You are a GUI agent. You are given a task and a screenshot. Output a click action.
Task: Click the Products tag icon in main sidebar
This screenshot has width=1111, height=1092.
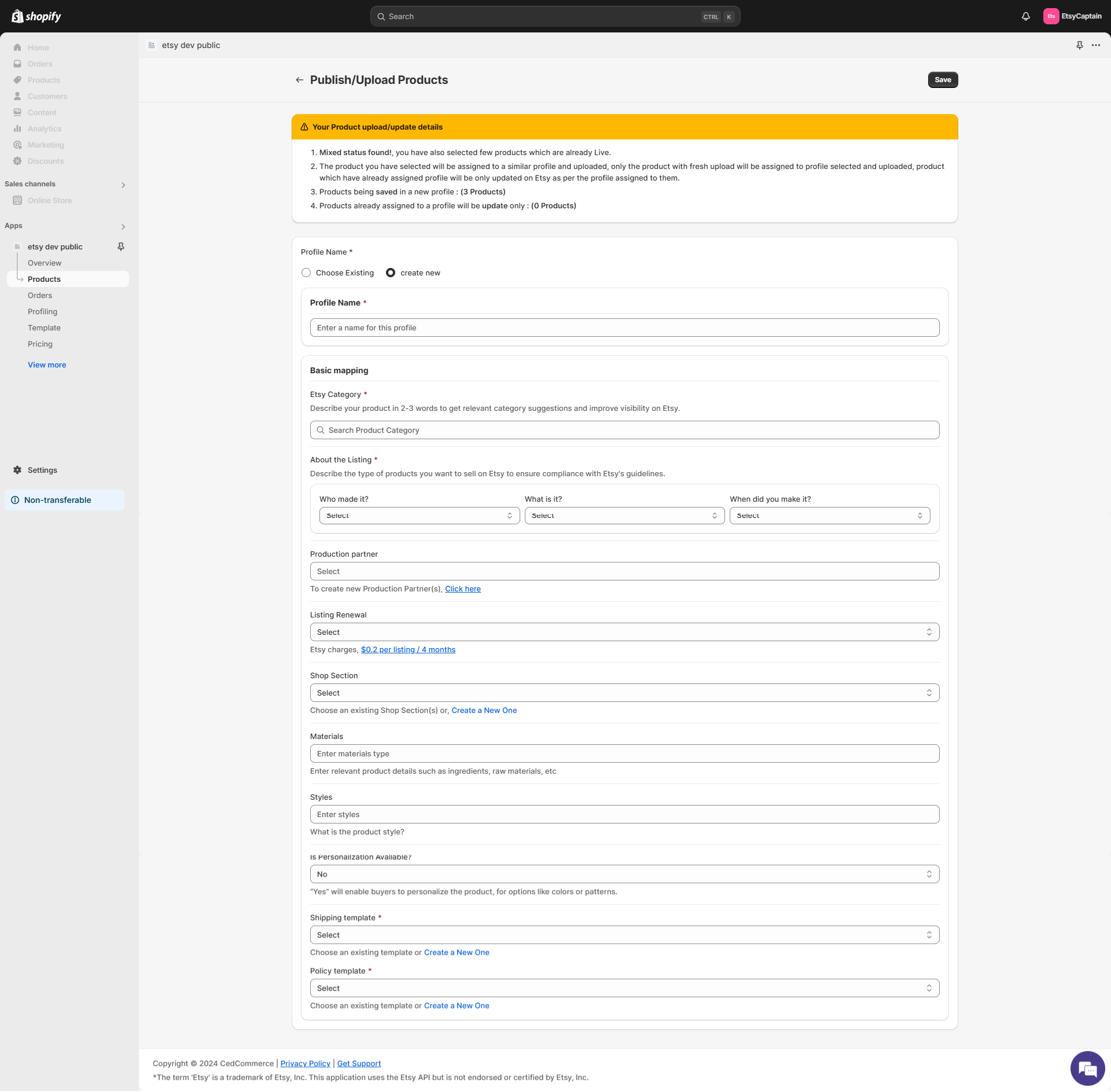coord(17,80)
